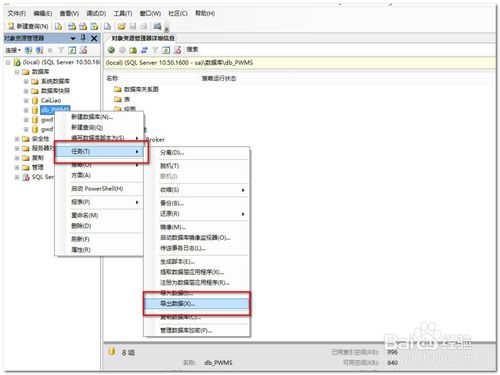Viewport: 500px width, 375px height.
Task: Open the 工具(T) menu
Action: coord(123,13)
